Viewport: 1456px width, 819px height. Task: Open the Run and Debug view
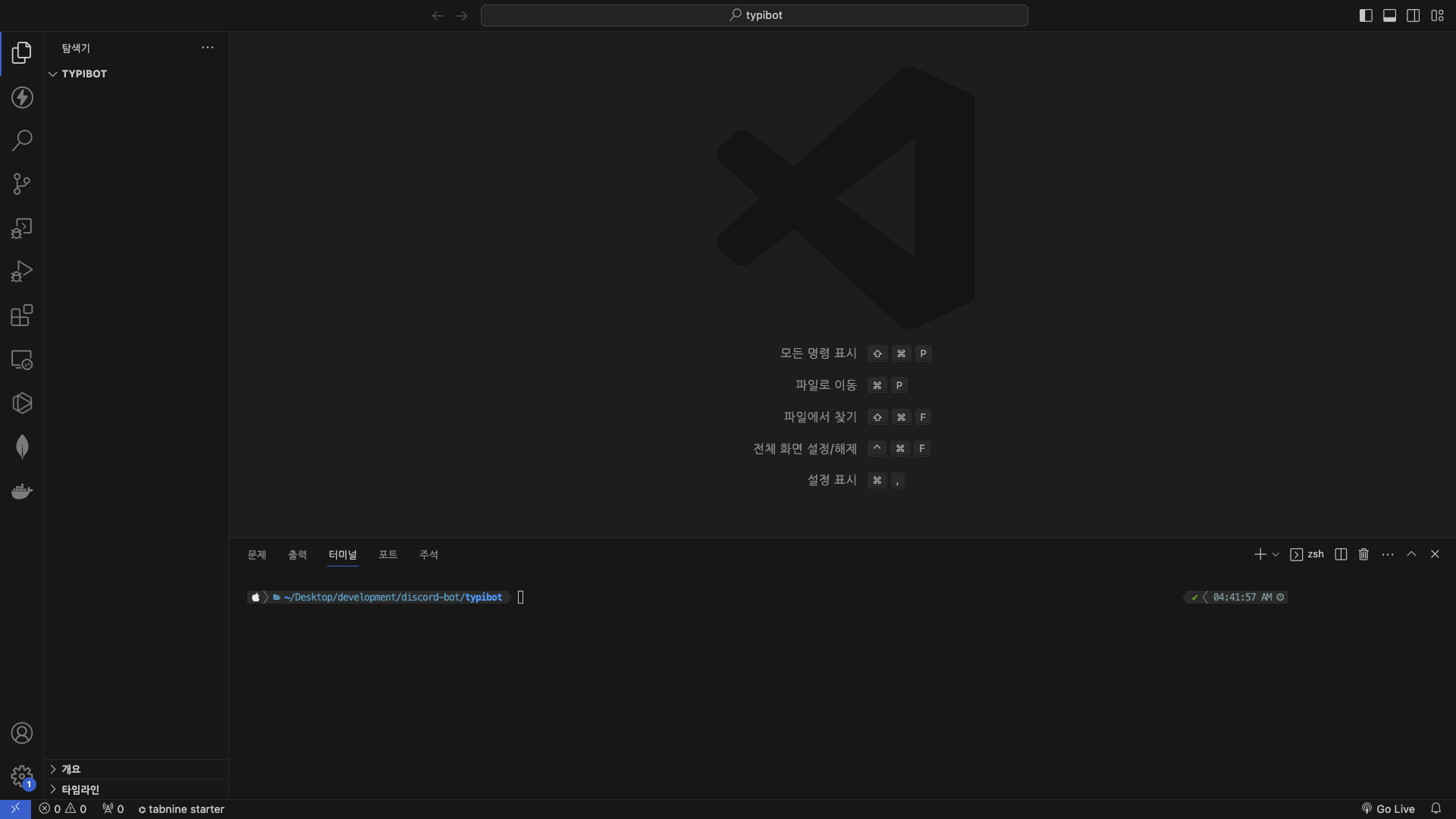[22, 271]
